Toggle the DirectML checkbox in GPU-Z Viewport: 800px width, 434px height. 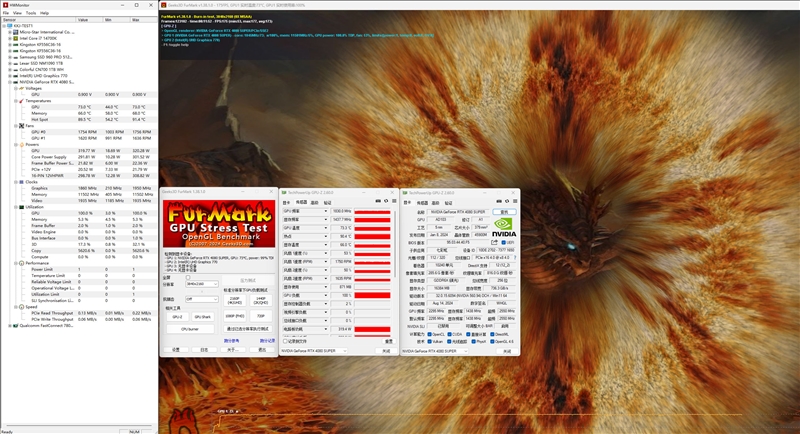click(x=492, y=335)
